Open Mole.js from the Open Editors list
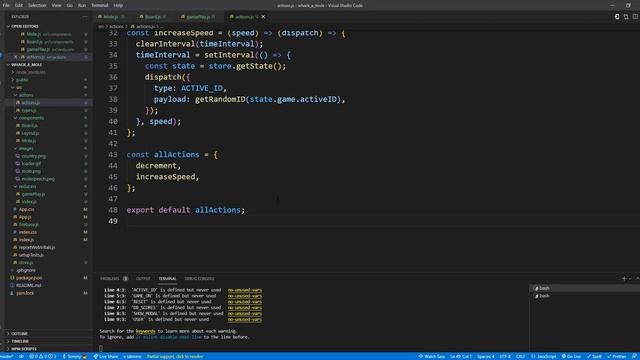This screenshot has height=360, width=640. click(x=34, y=34)
